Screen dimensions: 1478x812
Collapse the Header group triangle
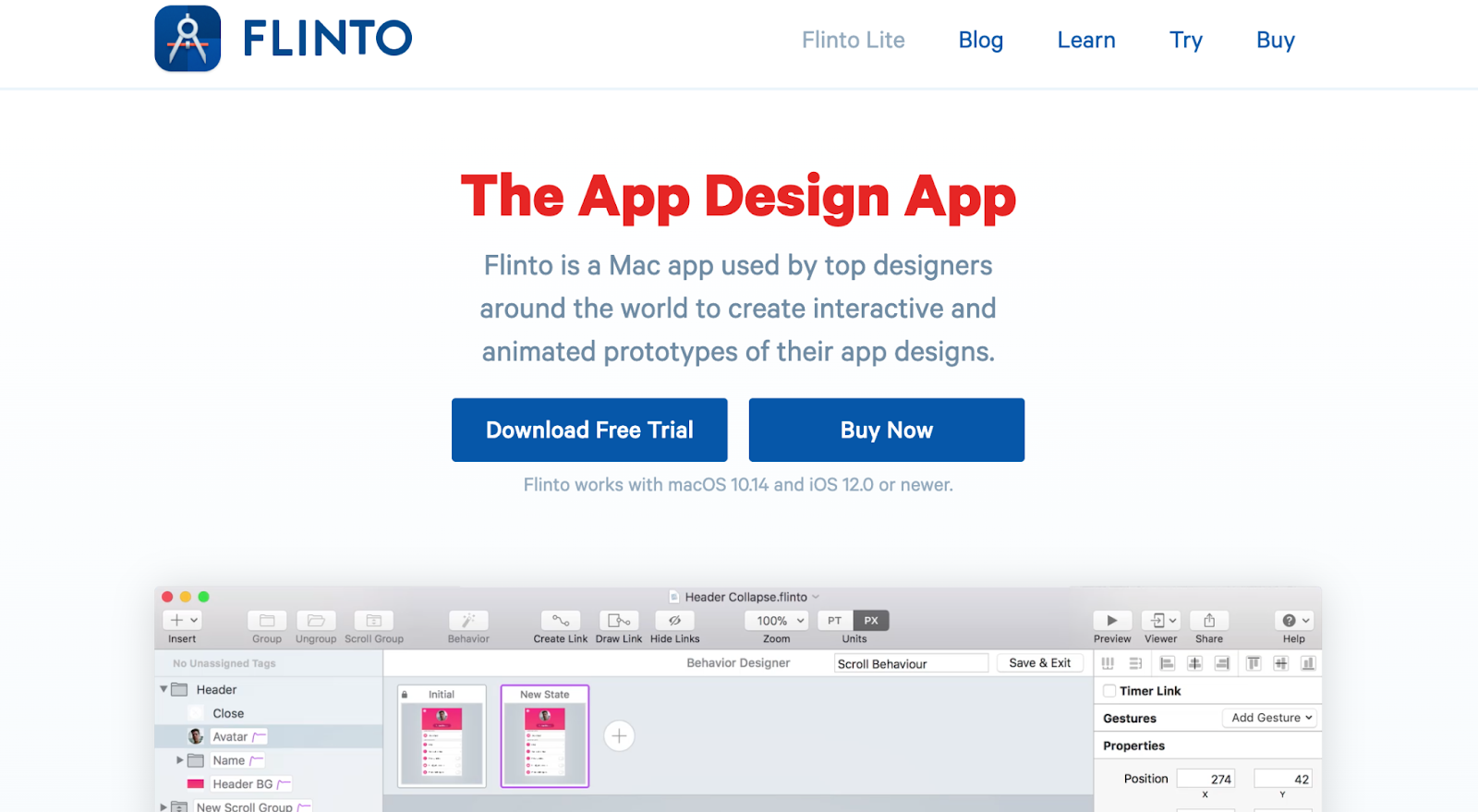tap(164, 689)
